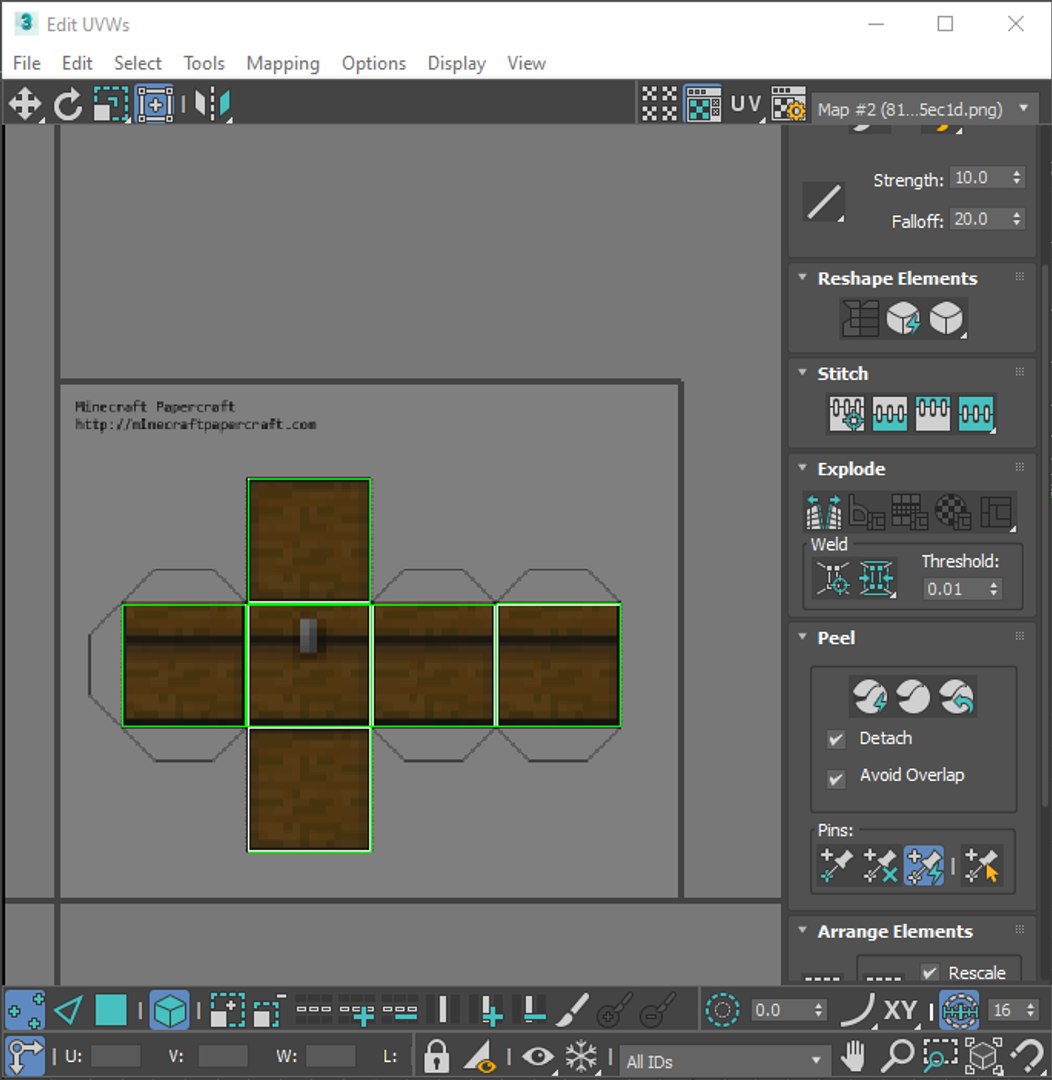This screenshot has height=1080, width=1052.
Task: Toggle the Avoid Overlap checkbox
Action: coord(836,778)
